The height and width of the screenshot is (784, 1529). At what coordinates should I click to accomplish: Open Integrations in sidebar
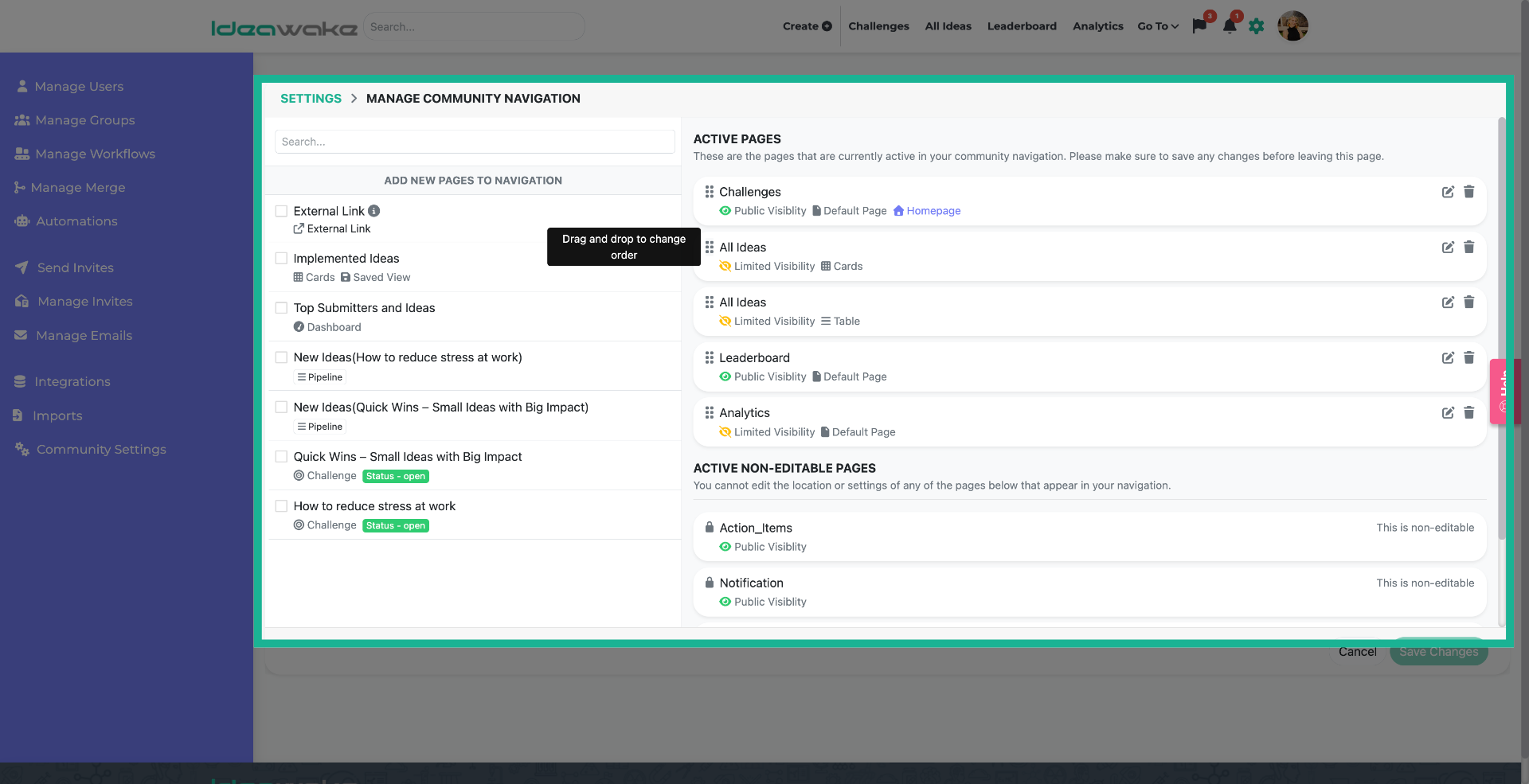[63, 381]
